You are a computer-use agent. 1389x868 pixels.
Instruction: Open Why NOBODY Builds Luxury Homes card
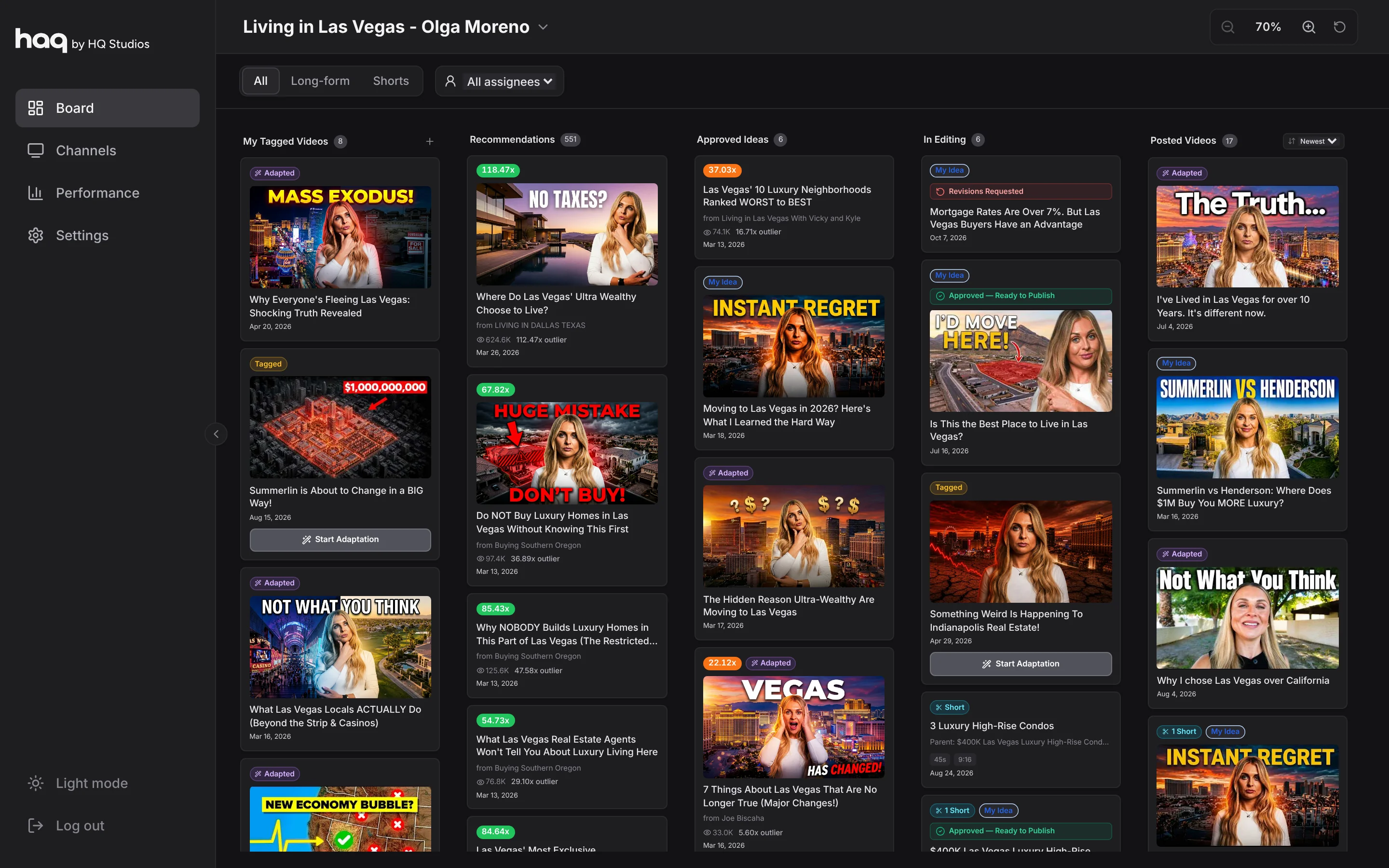pyautogui.click(x=567, y=645)
